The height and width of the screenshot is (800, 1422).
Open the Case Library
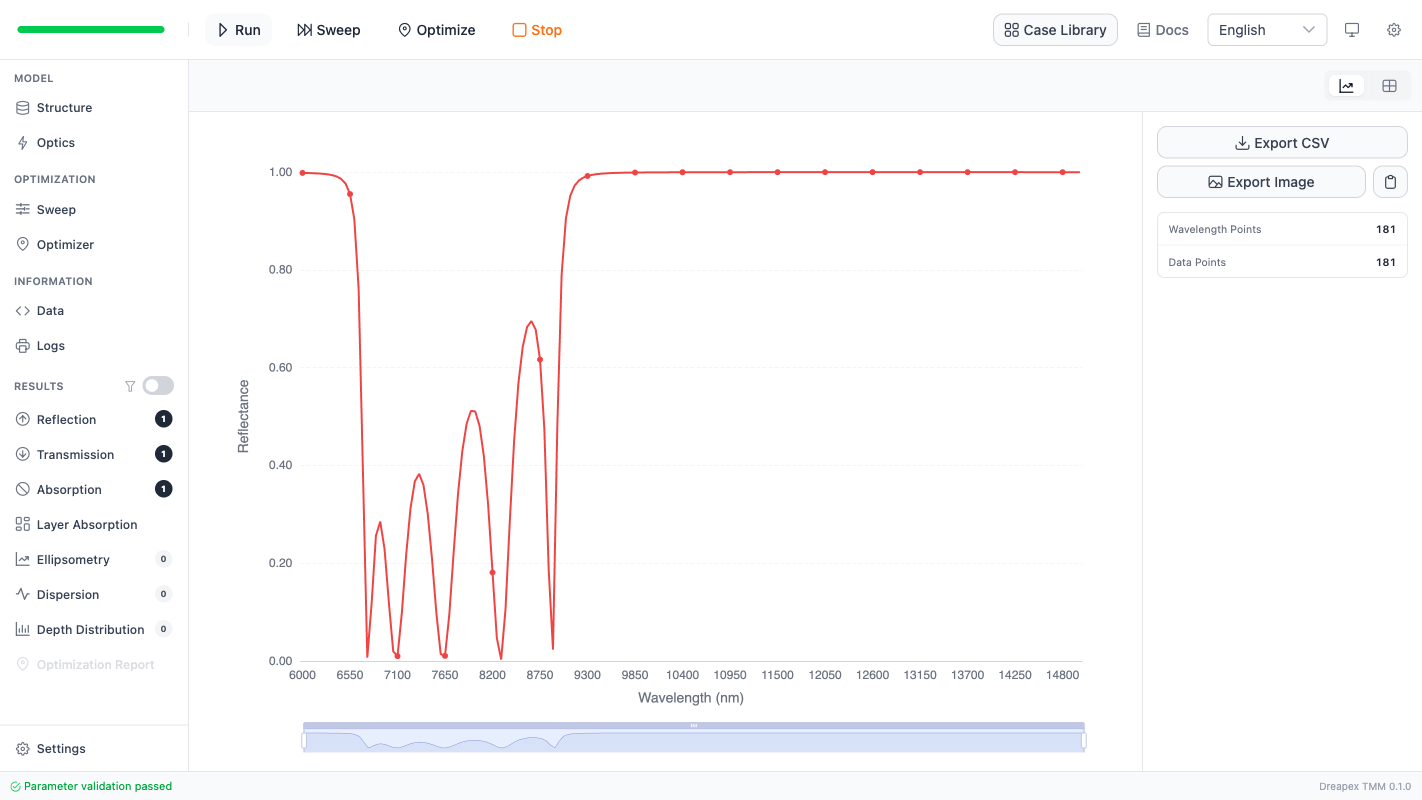[1055, 30]
